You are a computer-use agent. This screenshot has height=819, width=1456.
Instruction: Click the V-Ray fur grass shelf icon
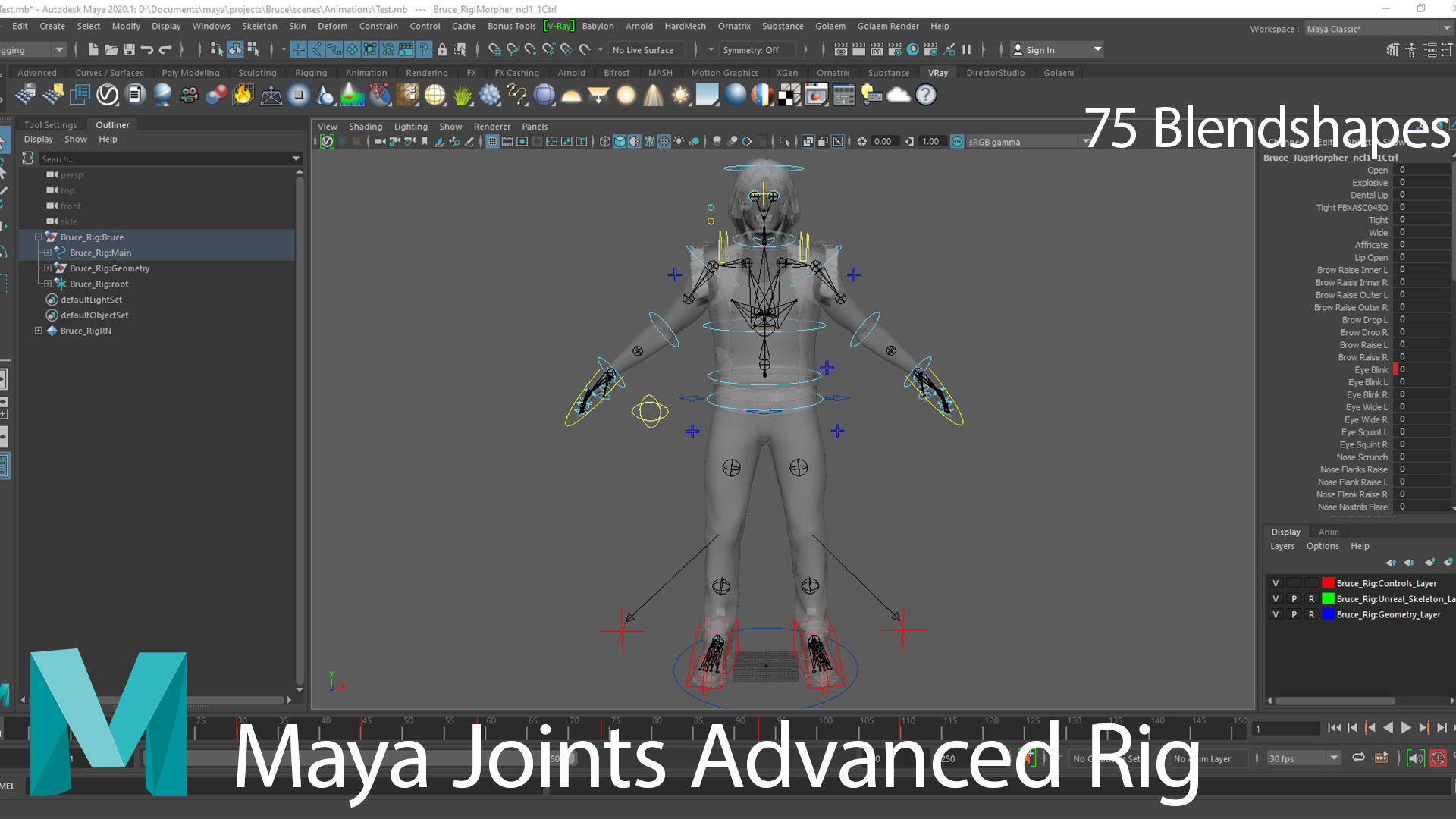(x=463, y=95)
